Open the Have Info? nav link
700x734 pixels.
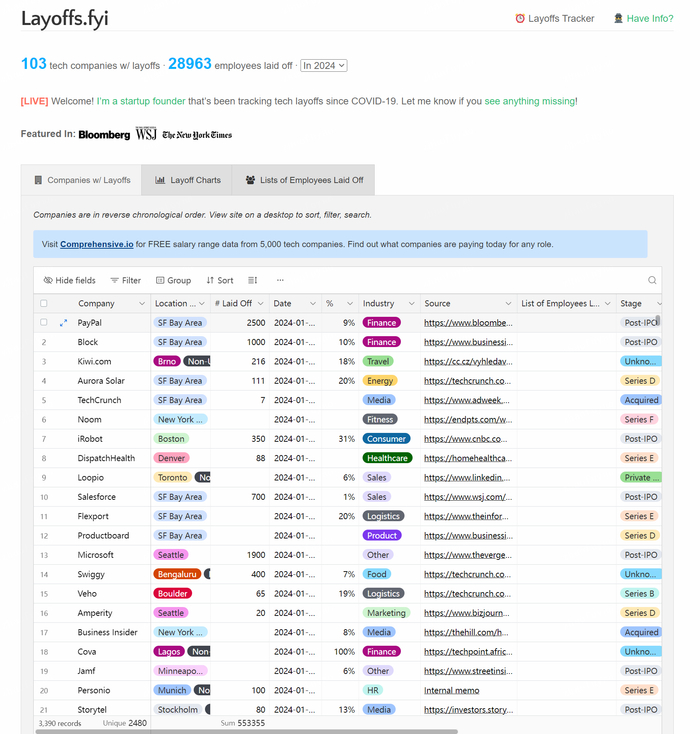644,18
